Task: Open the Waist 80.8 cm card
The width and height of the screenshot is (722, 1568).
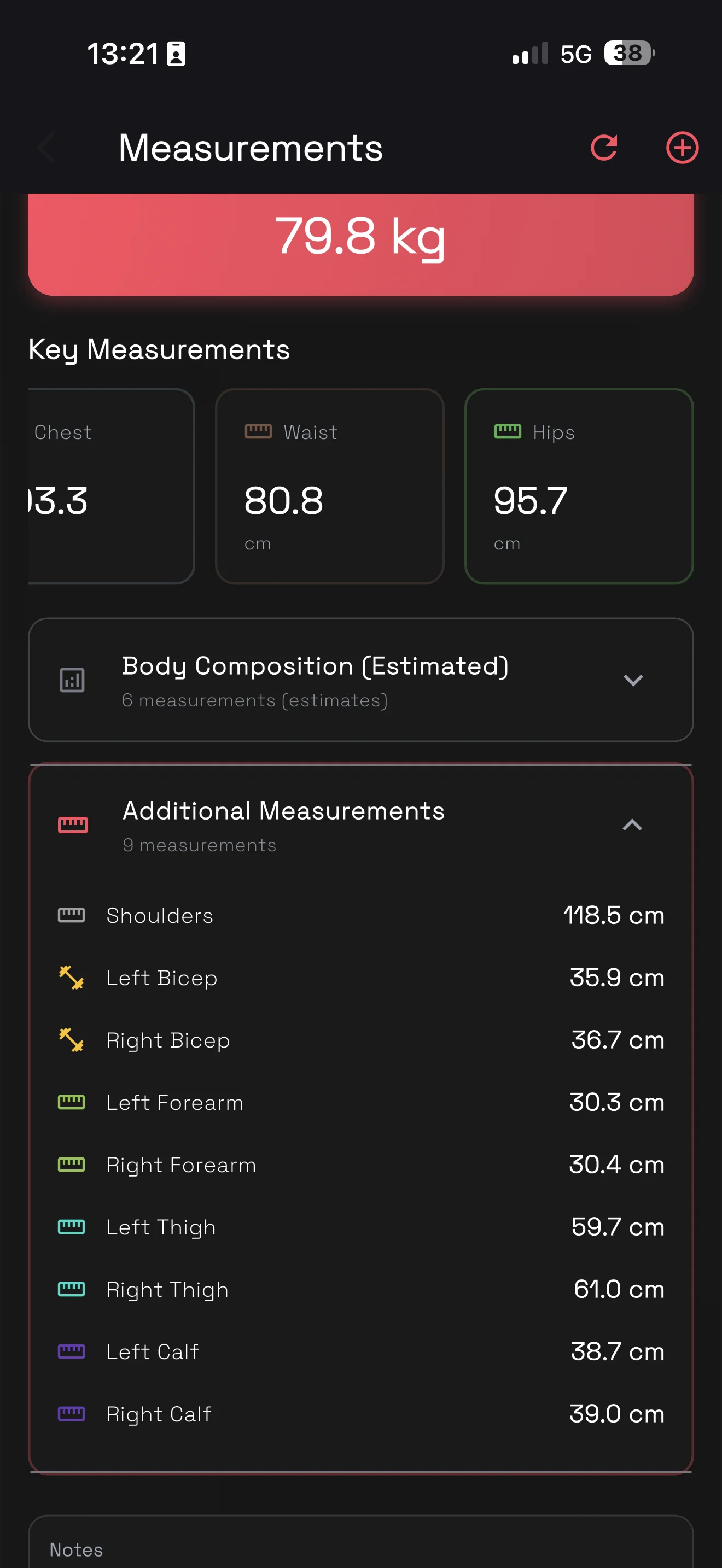Action: (329, 485)
